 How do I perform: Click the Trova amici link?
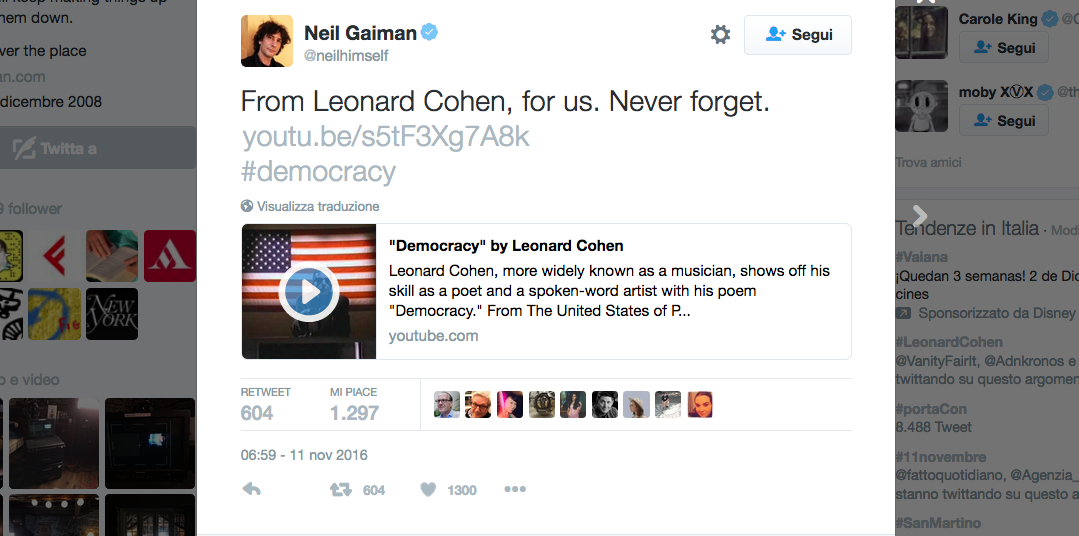click(x=928, y=162)
